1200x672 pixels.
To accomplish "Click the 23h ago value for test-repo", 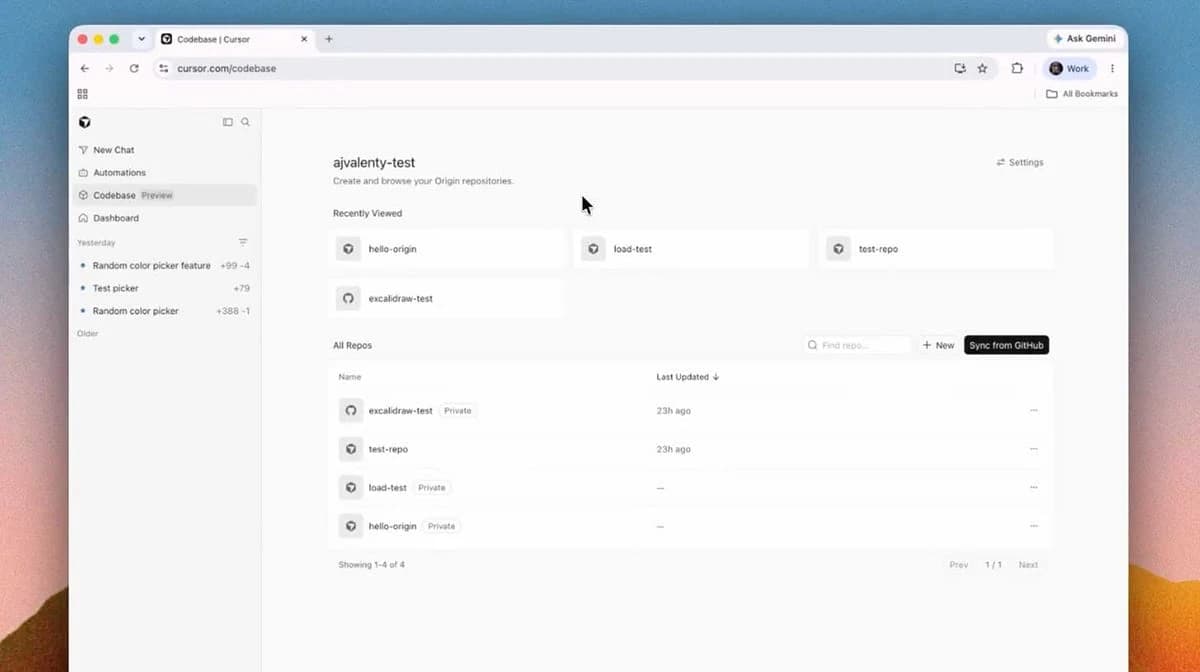I will [673, 449].
